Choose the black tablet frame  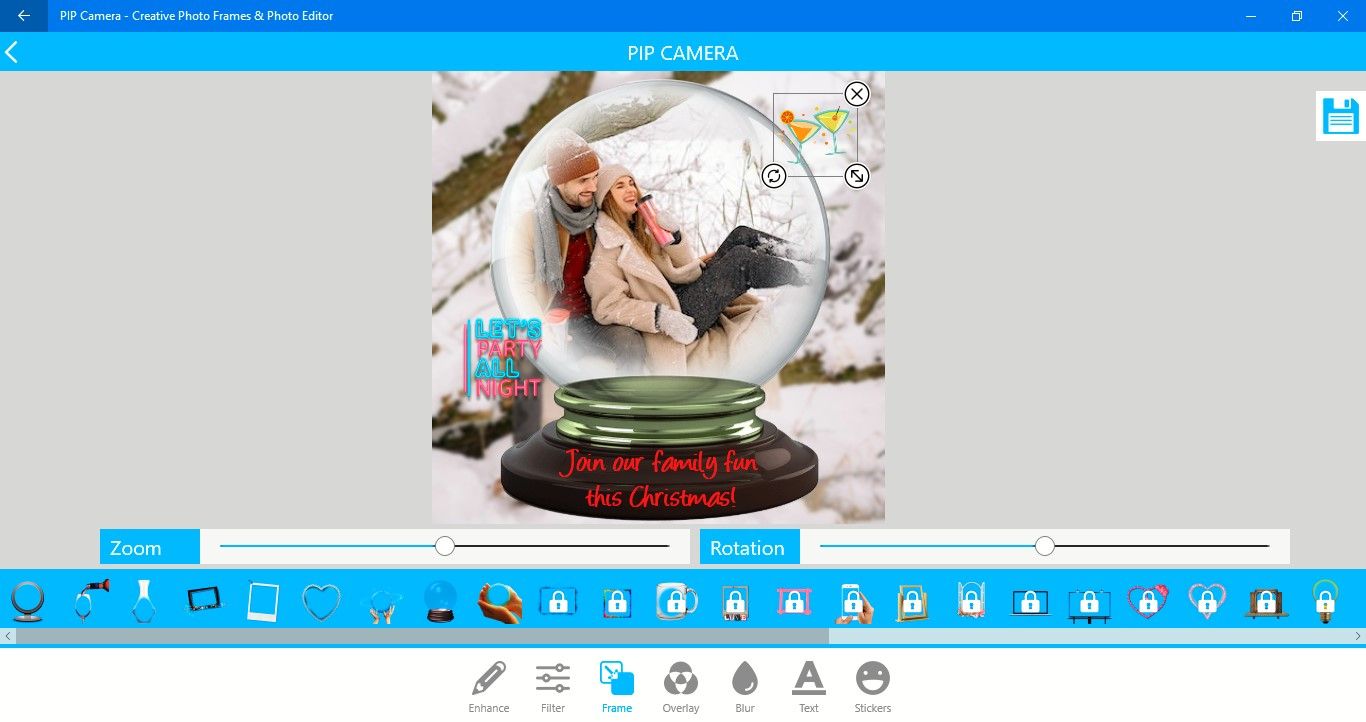(204, 600)
